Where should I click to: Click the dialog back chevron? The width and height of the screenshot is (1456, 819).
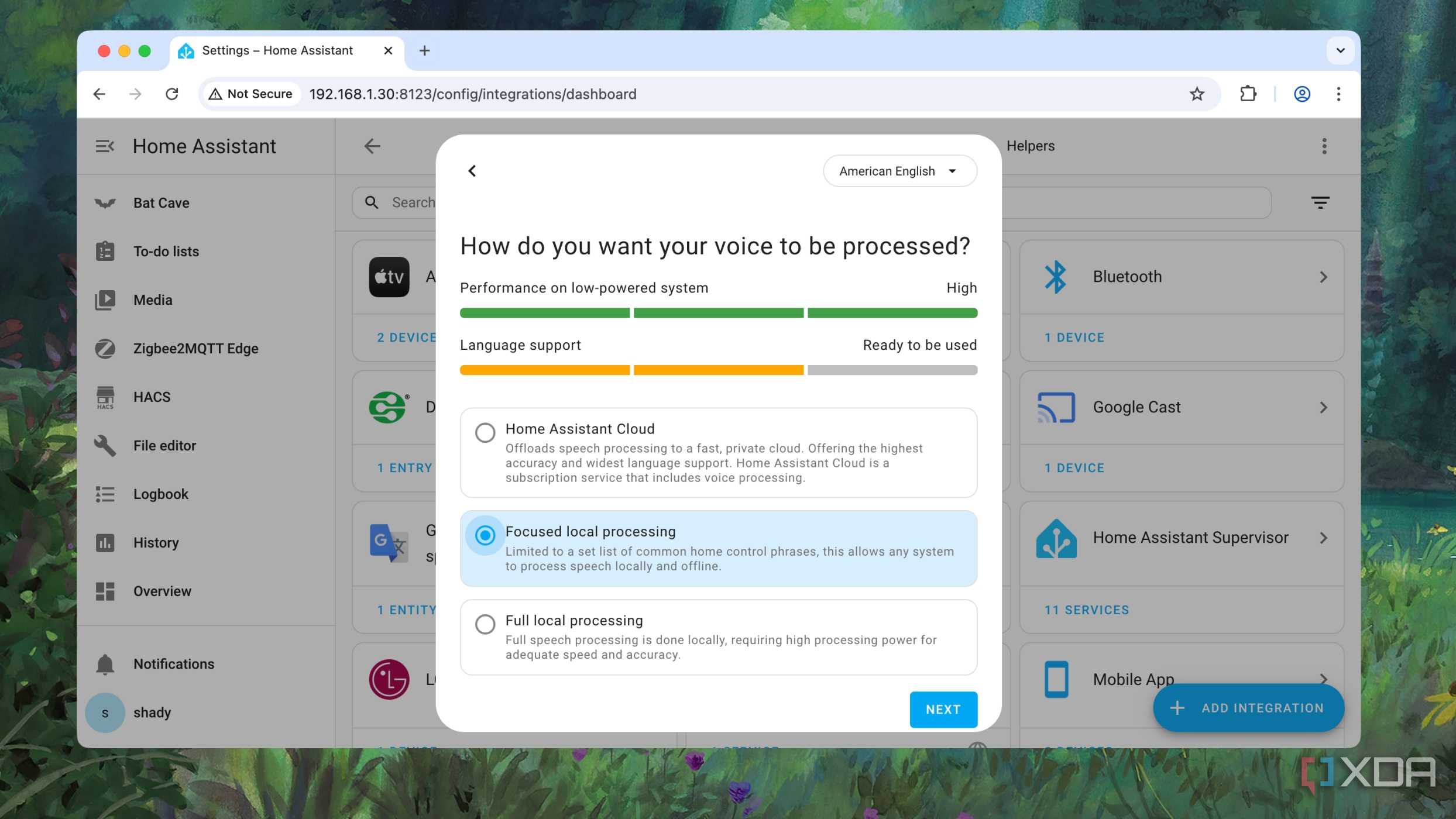(472, 171)
